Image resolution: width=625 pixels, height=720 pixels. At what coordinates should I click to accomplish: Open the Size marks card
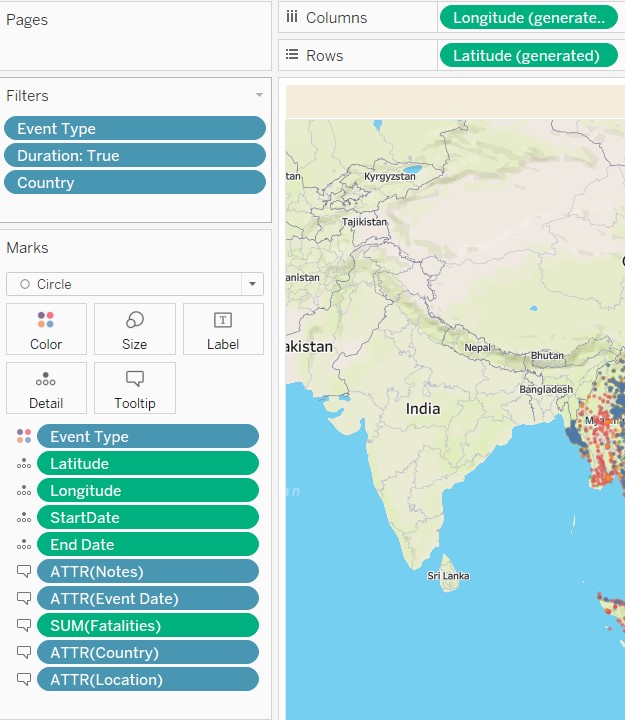[134, 330]
